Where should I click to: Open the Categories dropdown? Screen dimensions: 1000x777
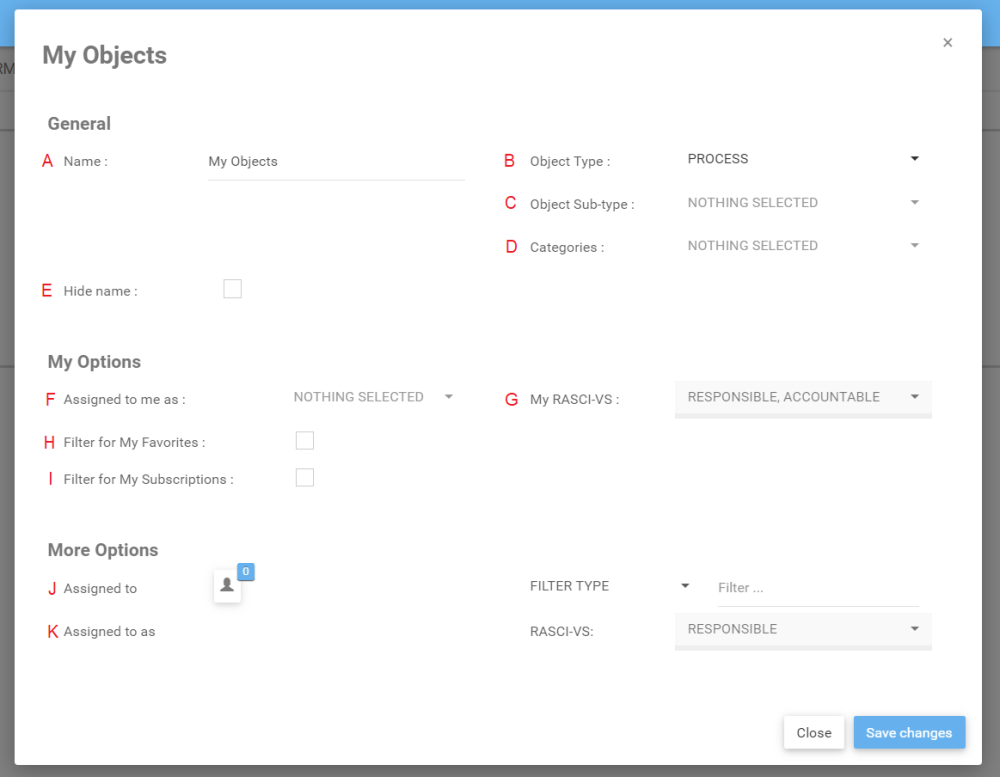[802, 246]
